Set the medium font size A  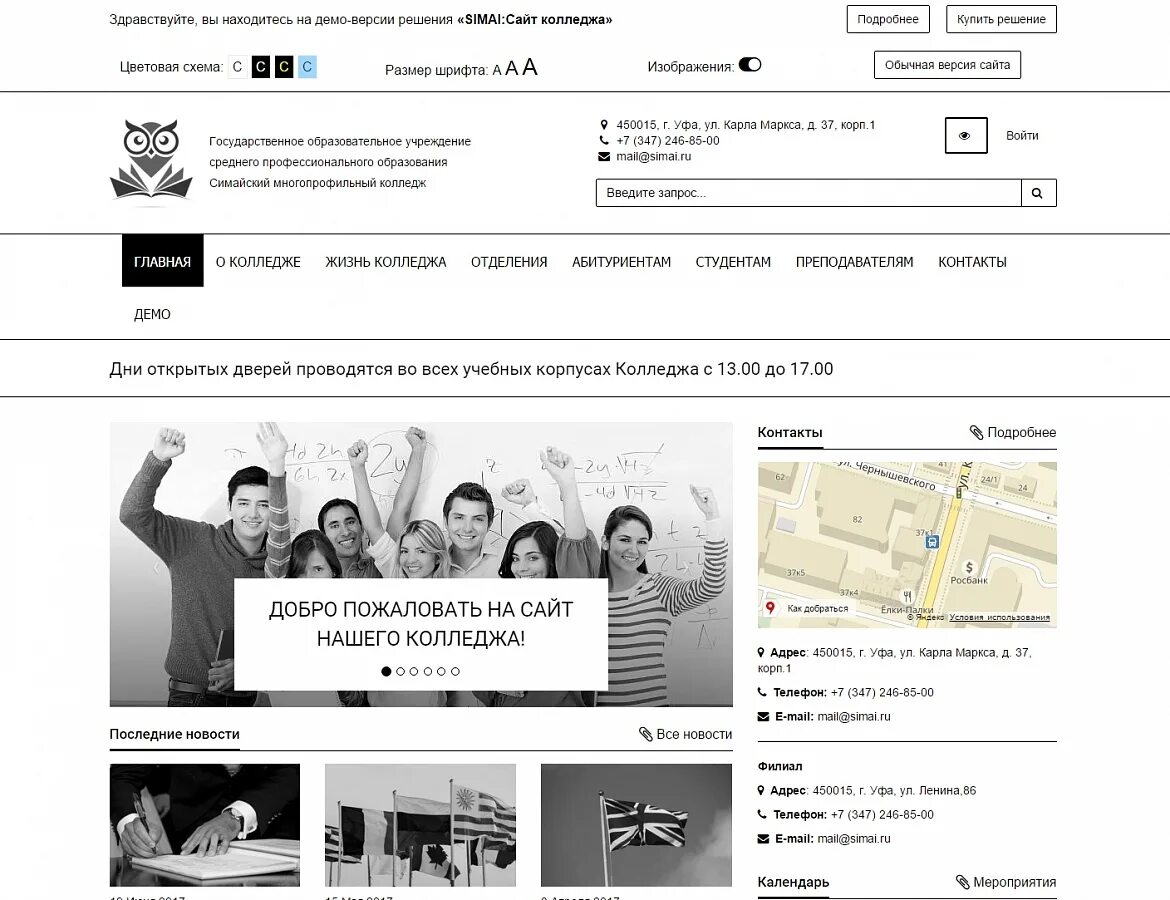(511, 69)
